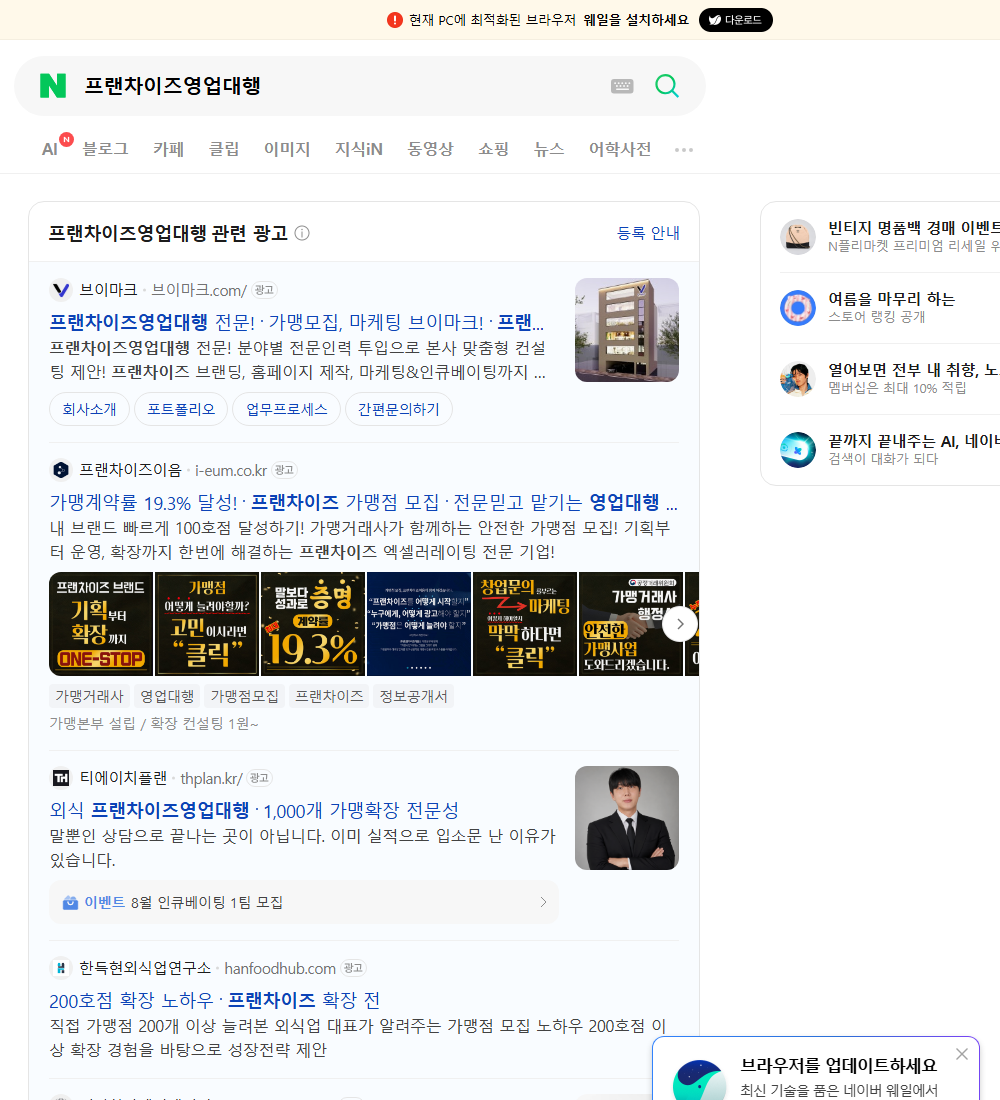Image resolution: width=1000 pixels, height=1100 pixels.
Task: Open the i-eum.co.kr URL link
Action: pyautogui.click(x=231, y=471)
